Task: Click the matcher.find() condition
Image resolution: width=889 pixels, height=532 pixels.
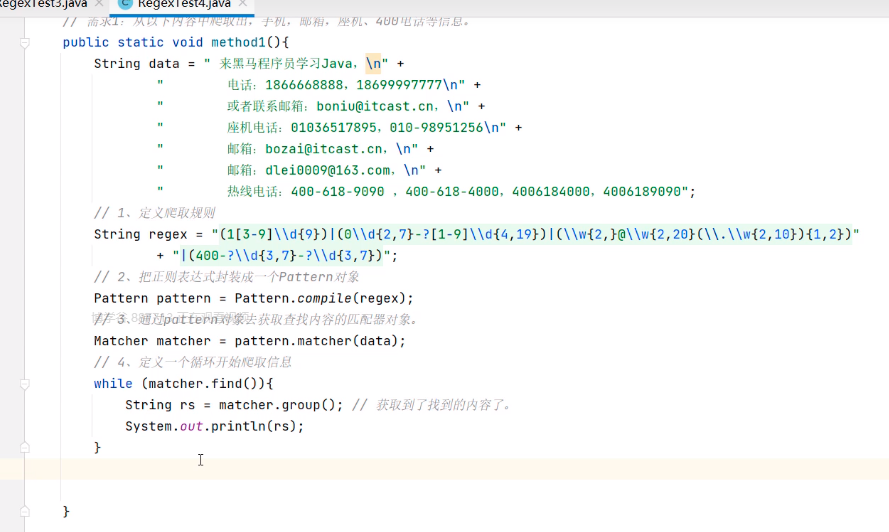Action: [202, 383]
